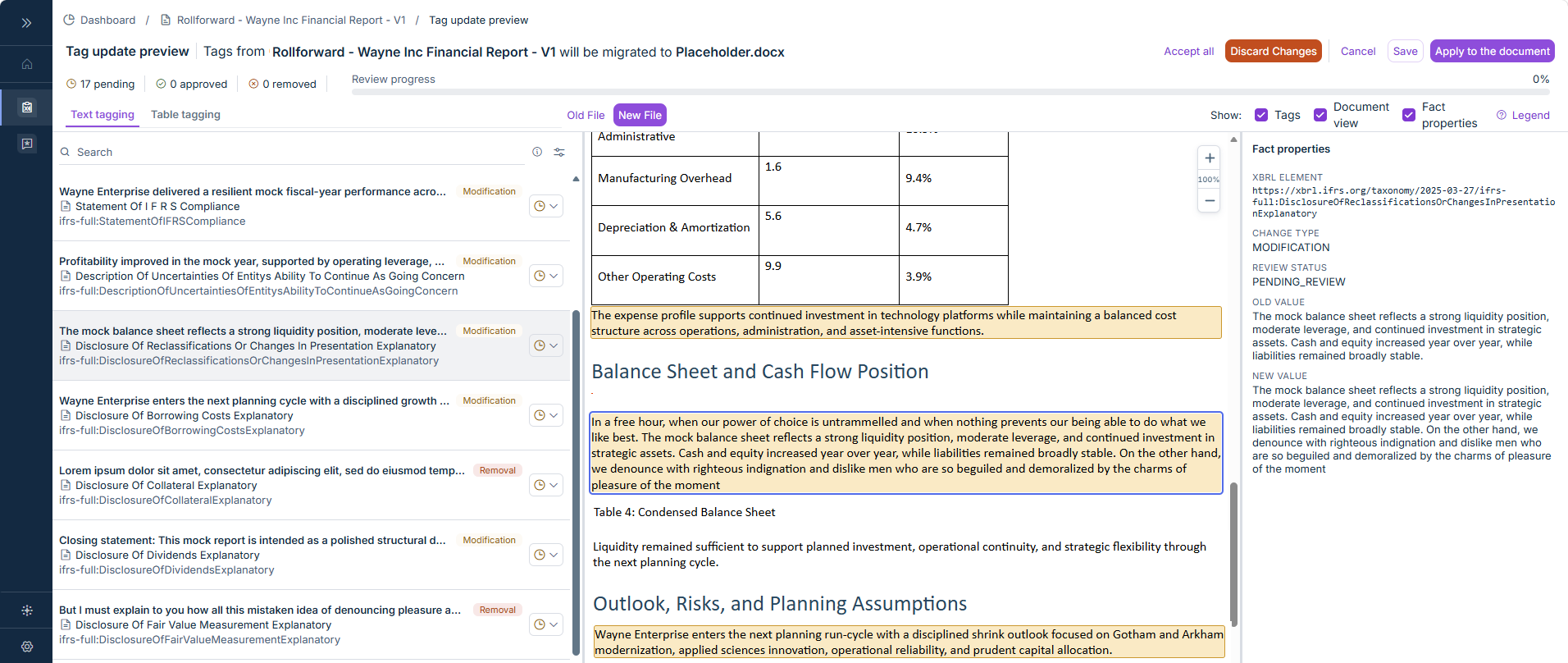Open status dropdown for Fair Value Measurement row

tap(546, 624)
